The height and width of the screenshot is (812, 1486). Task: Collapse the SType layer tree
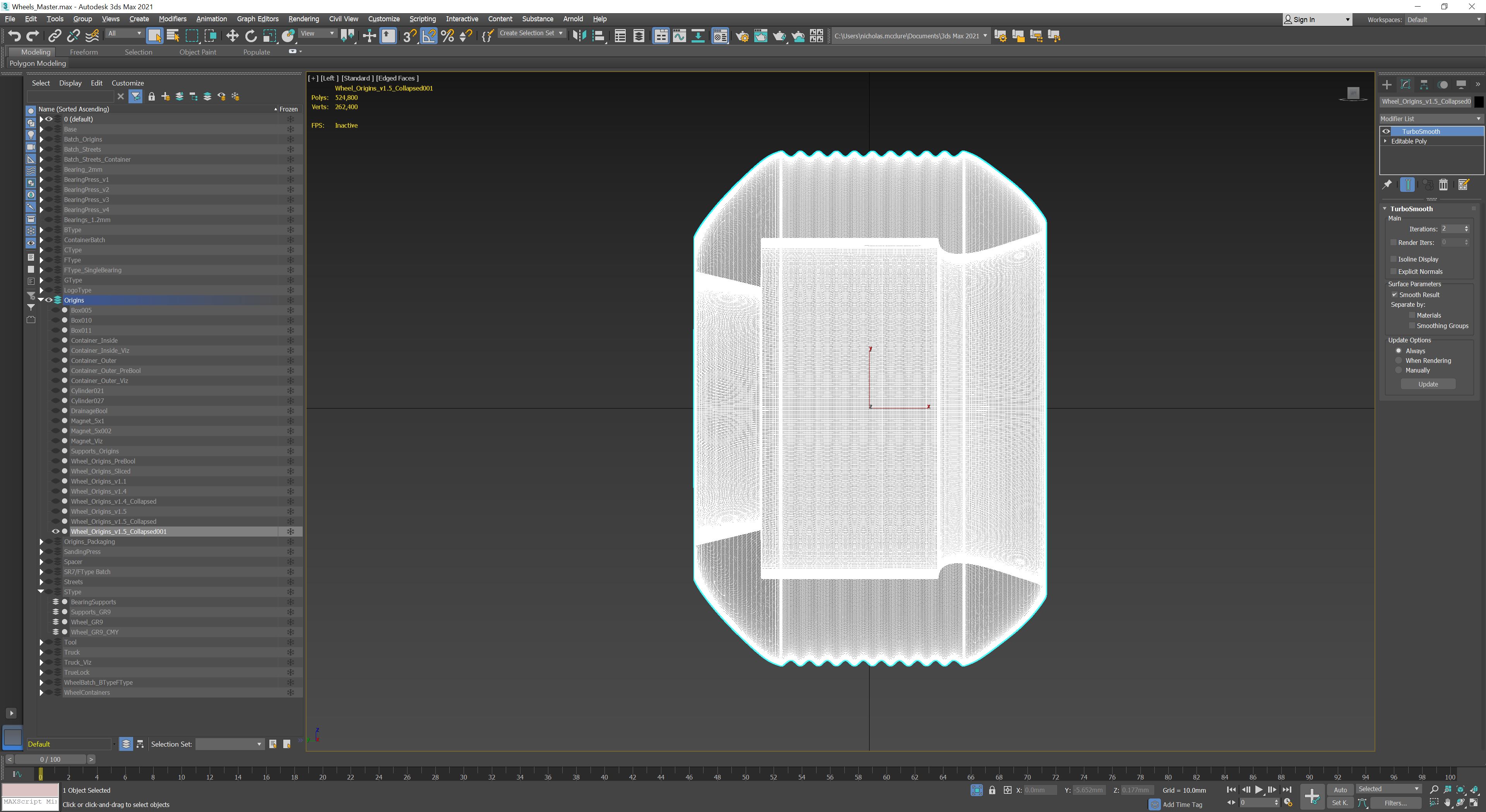click(x=41, y=592)
